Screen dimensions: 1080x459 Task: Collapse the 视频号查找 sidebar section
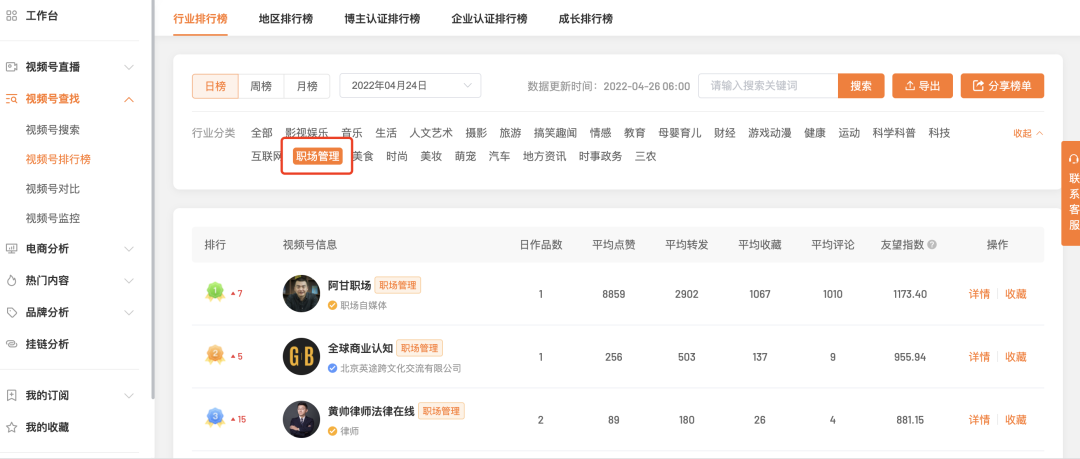pos(129,99)
